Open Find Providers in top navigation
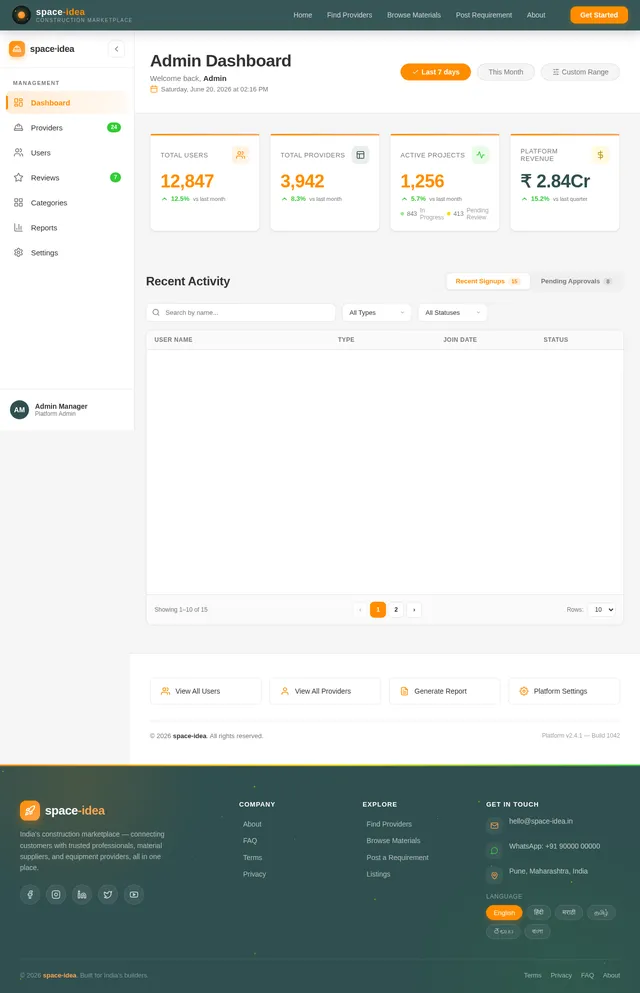The height and width of the screenshot is (993, 640). click(x=349, y=15)
